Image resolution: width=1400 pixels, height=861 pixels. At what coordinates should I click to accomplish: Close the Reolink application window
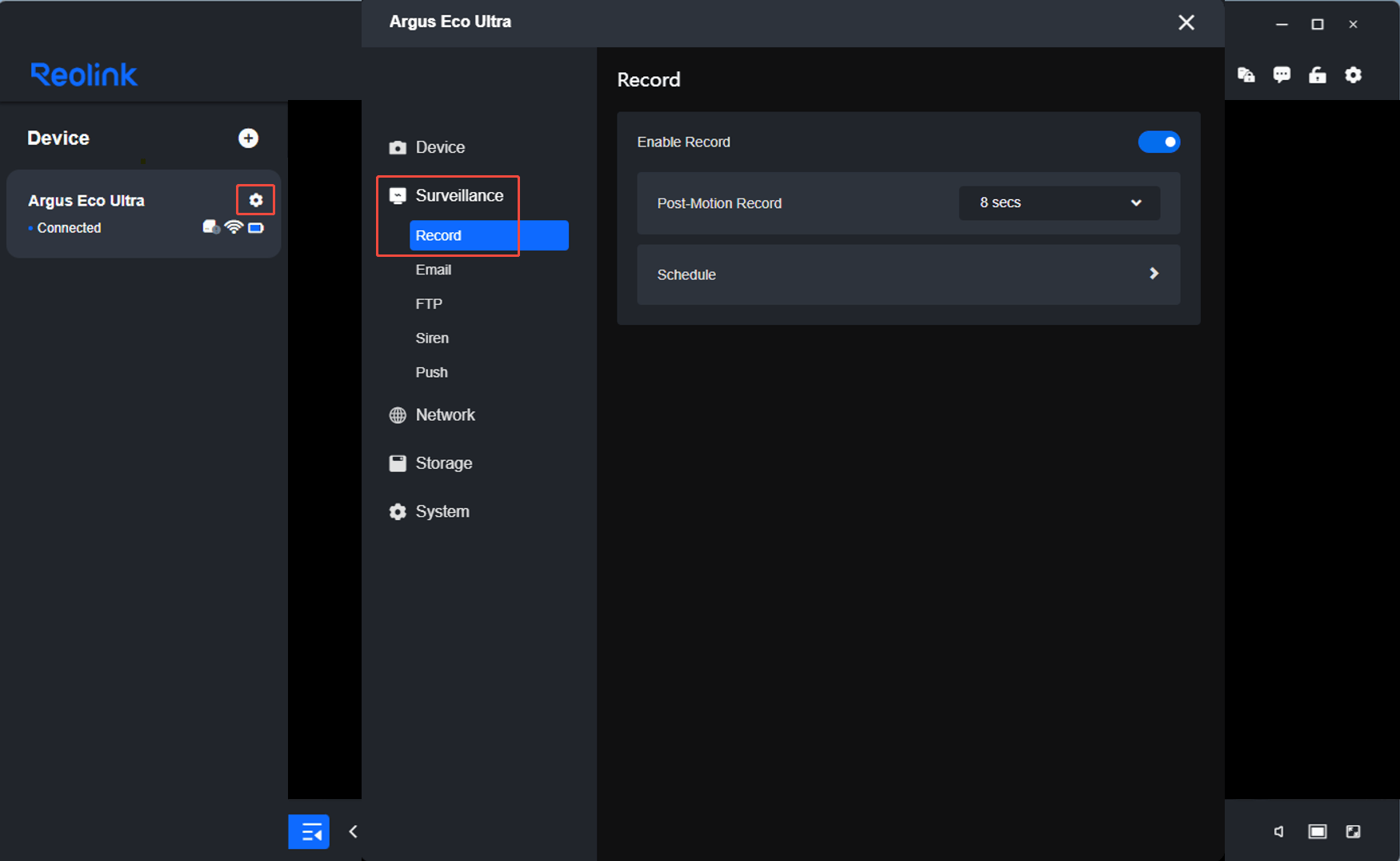point(1354,25)
